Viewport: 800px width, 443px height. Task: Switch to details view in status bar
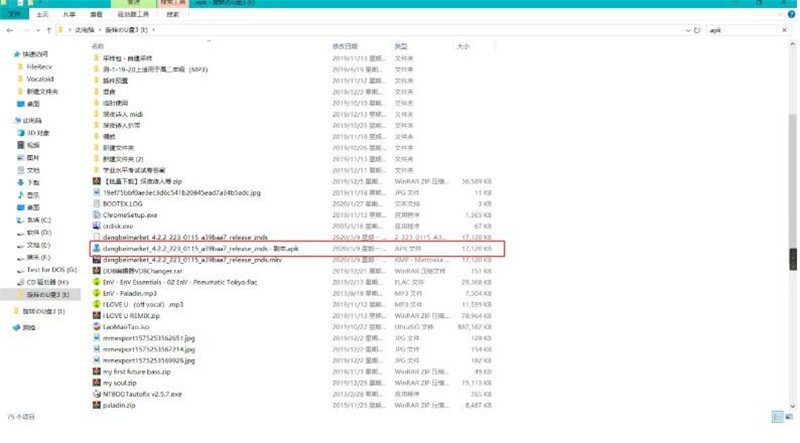pos(777,417)
